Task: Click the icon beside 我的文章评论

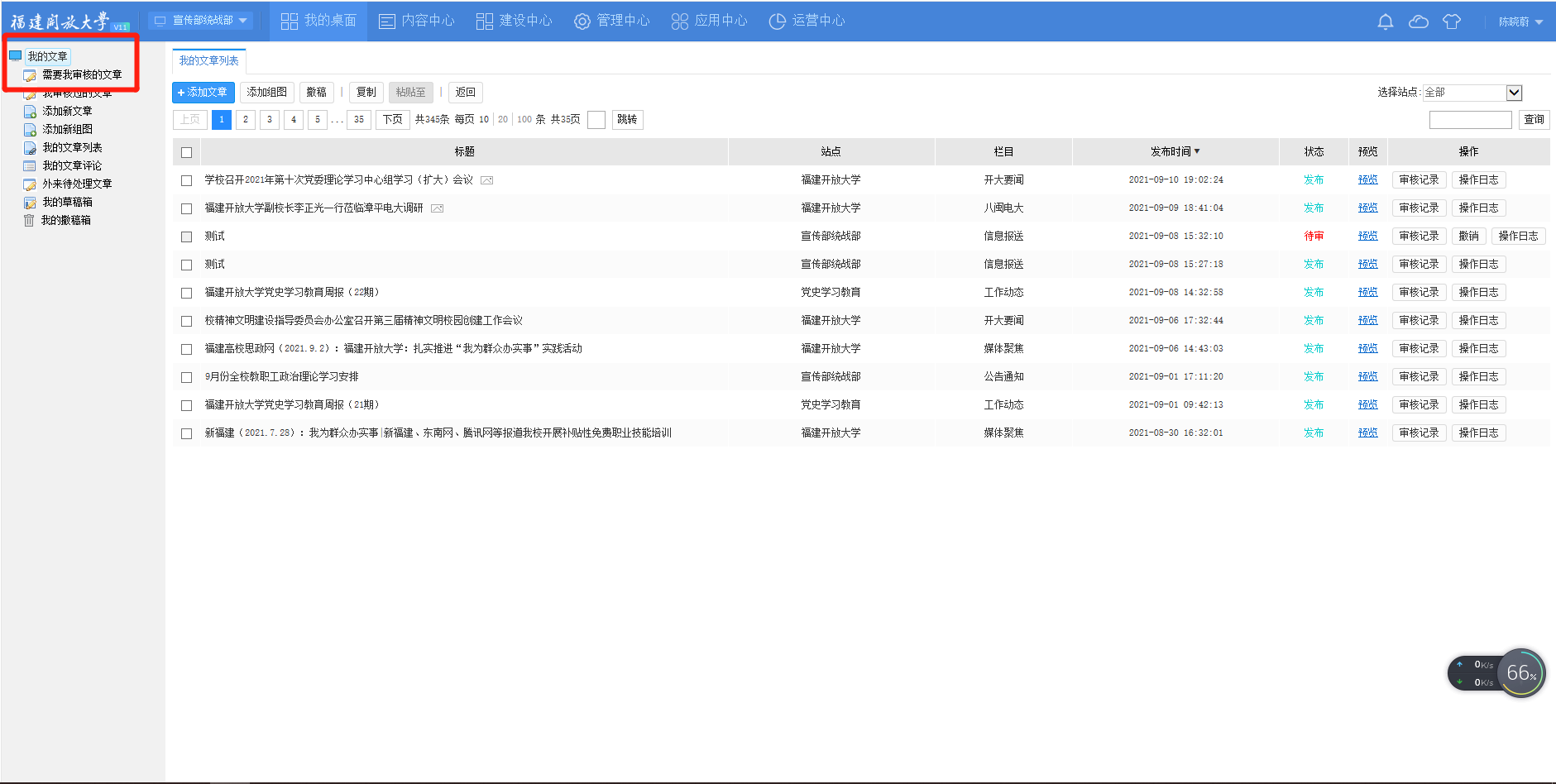Action: pyautogui.click(x=30, y=165)
